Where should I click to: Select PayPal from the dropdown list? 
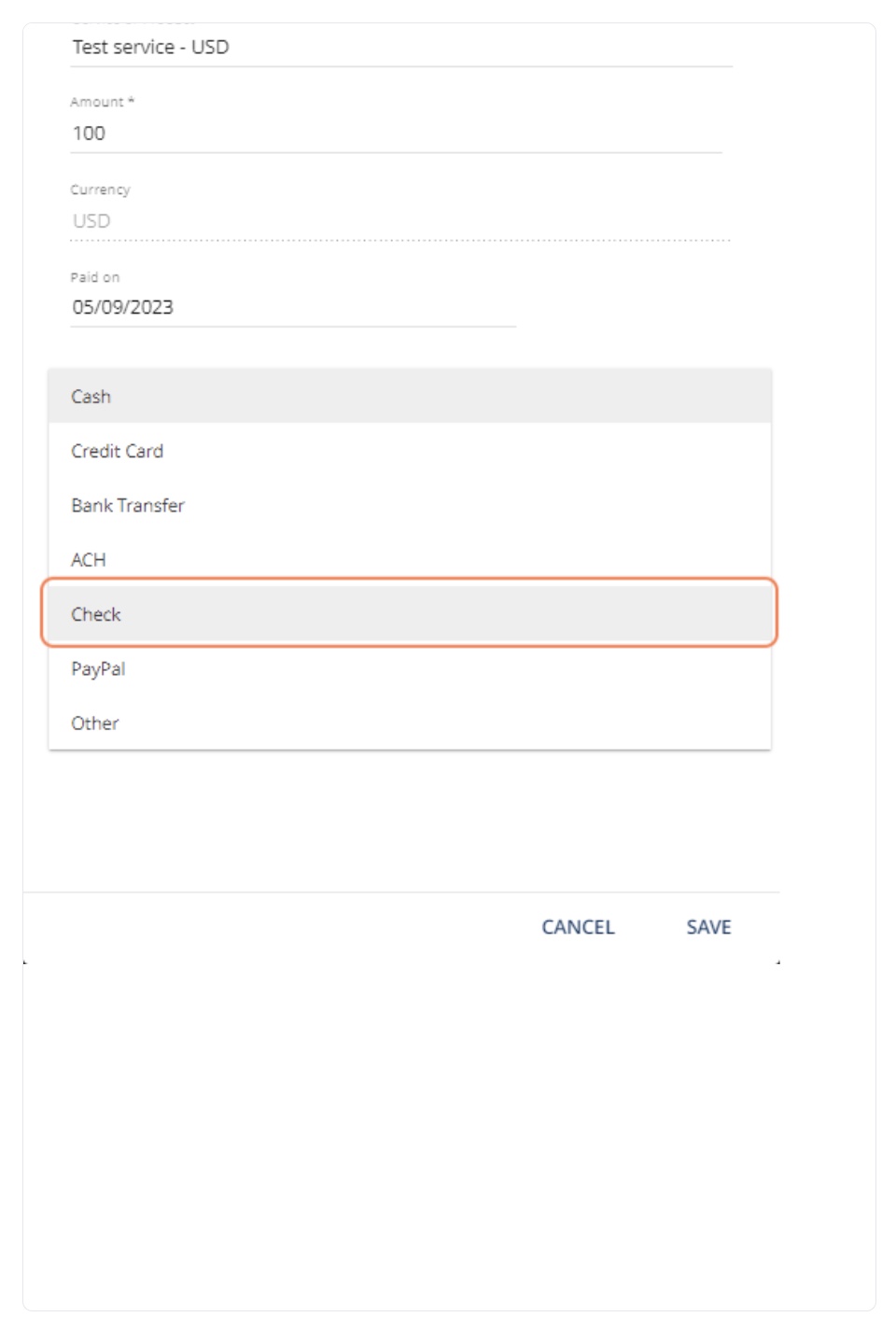coord(410,668)
